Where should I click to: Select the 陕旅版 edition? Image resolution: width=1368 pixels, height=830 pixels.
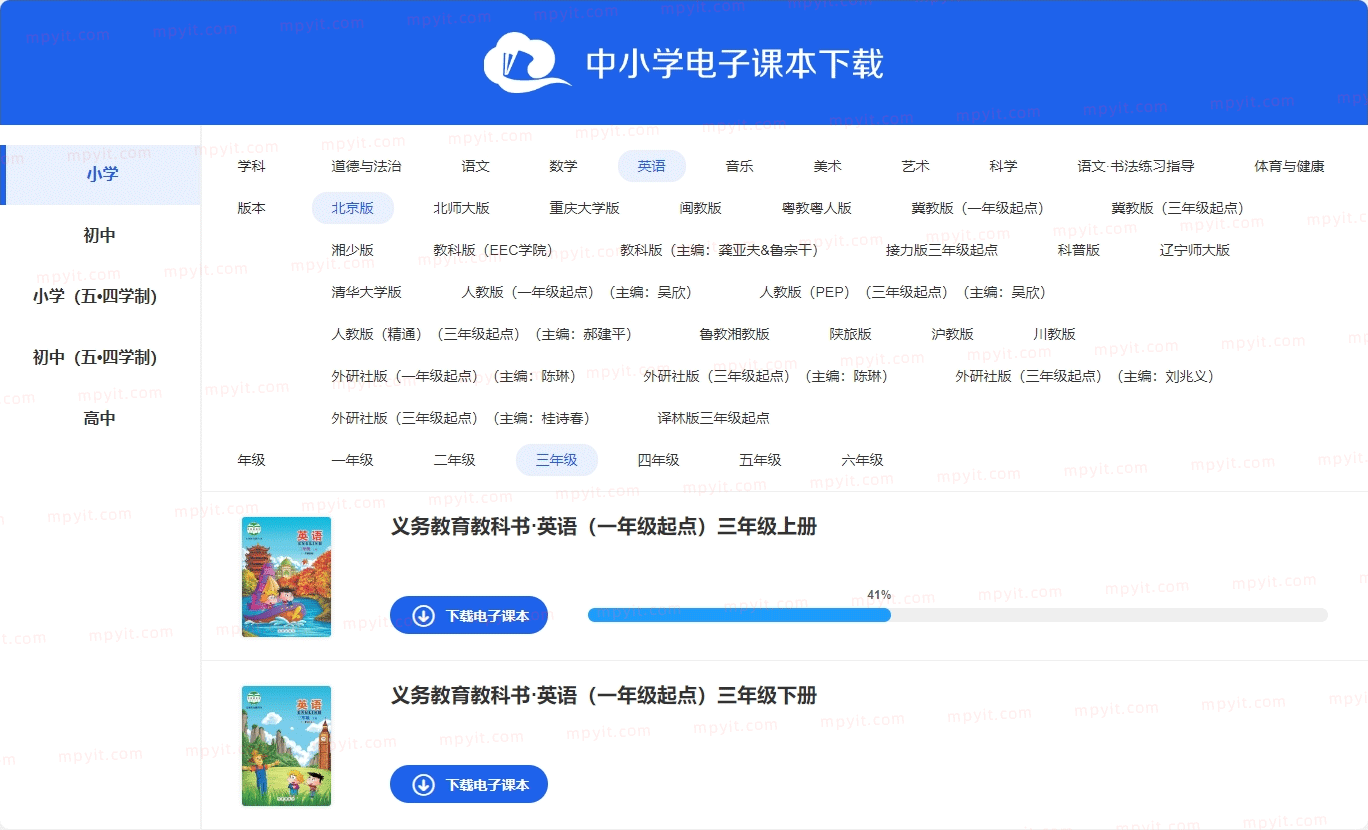[x=851, y=334]
